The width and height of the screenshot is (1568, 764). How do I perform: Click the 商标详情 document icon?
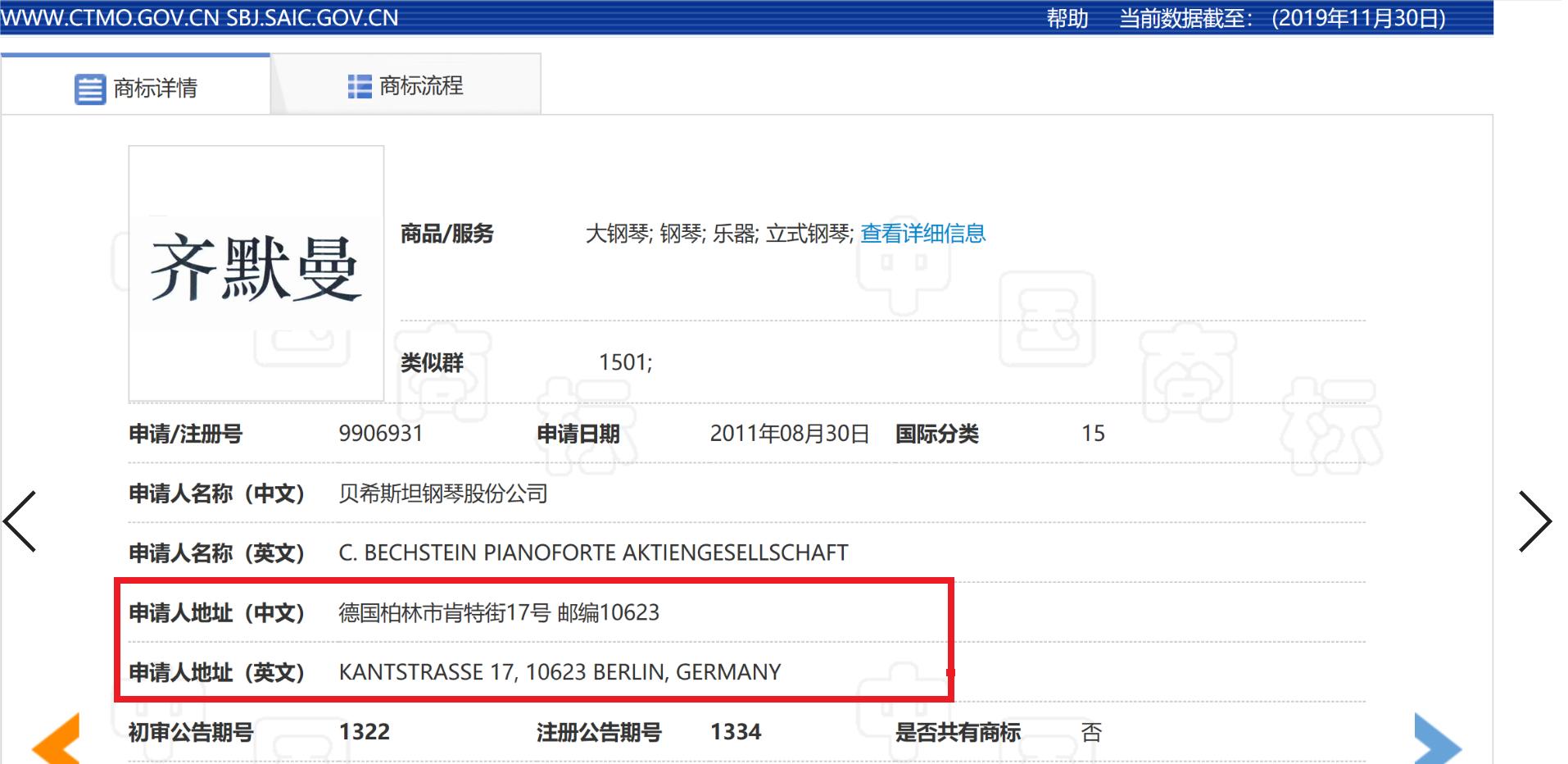(90, 89)
